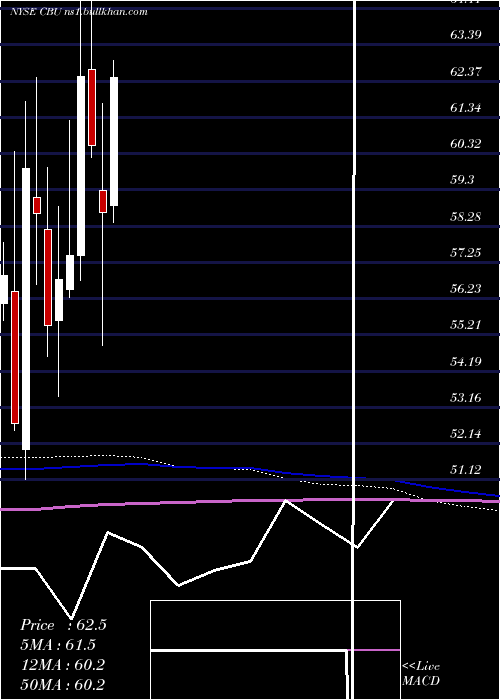The image size is (500, 700).
Task: Click the '12MA : 60.2' readout
Action: coord(63,665)
